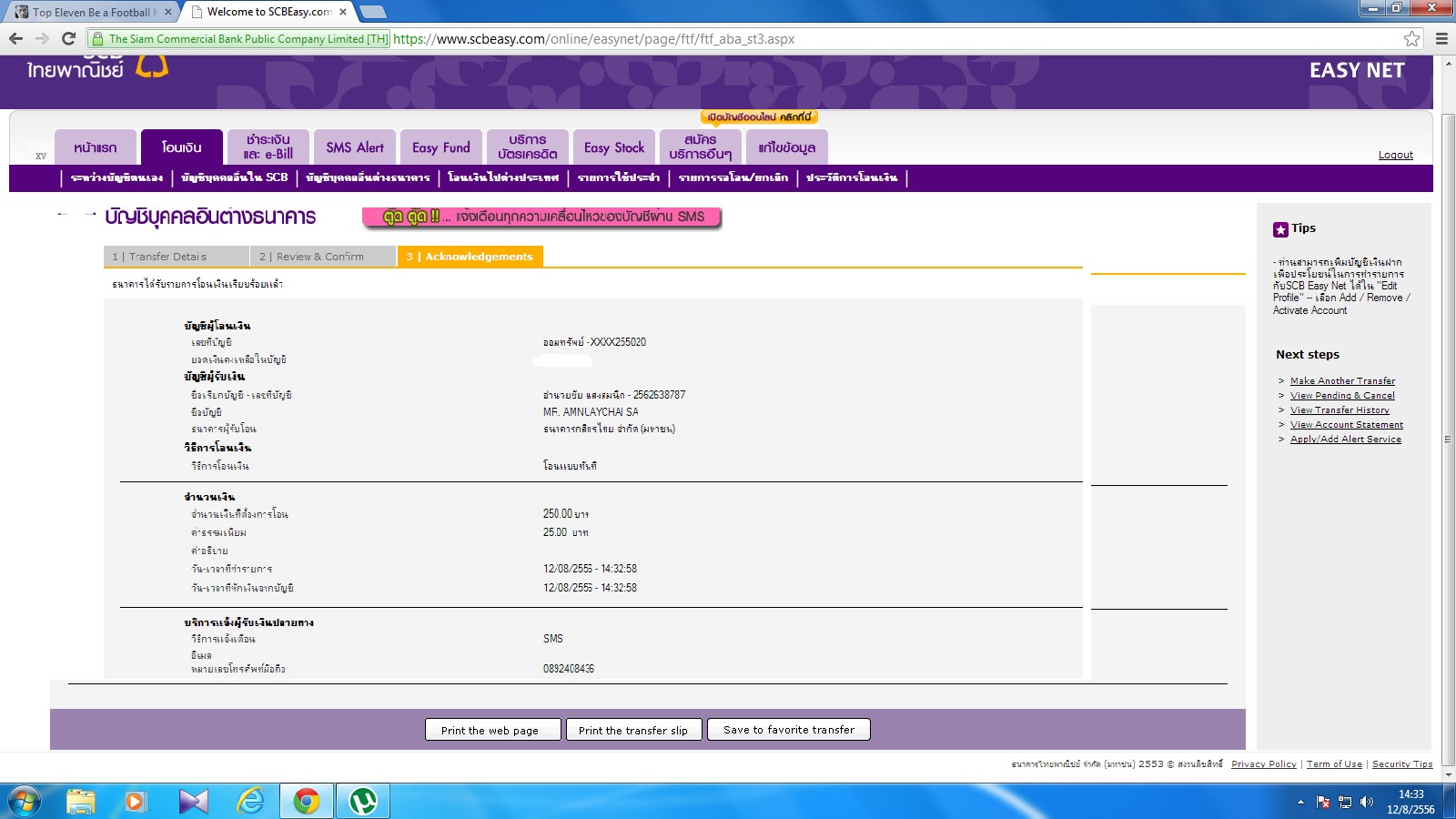The width and height of the screenshot is (1456, 819).
Task: Bookmark this page with the star icon
Action: pyautogui.click(x=1411, y=39)
